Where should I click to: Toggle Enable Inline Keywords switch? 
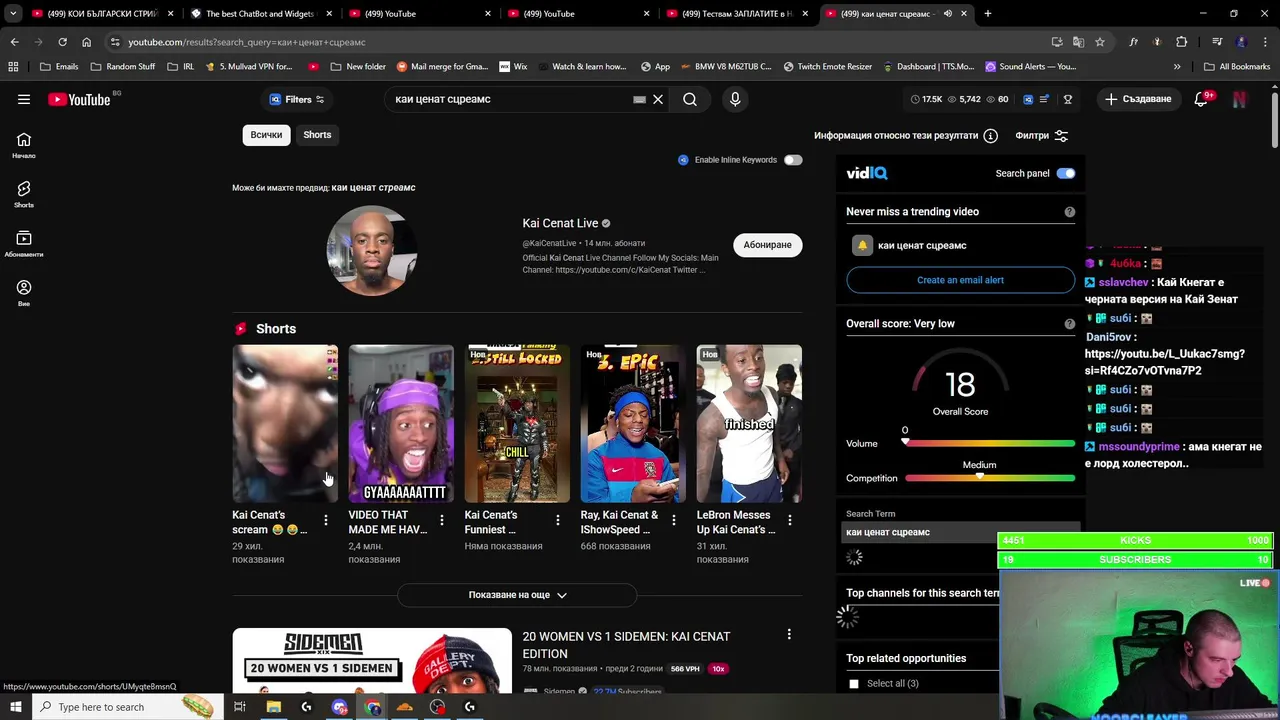pos(793,160)
